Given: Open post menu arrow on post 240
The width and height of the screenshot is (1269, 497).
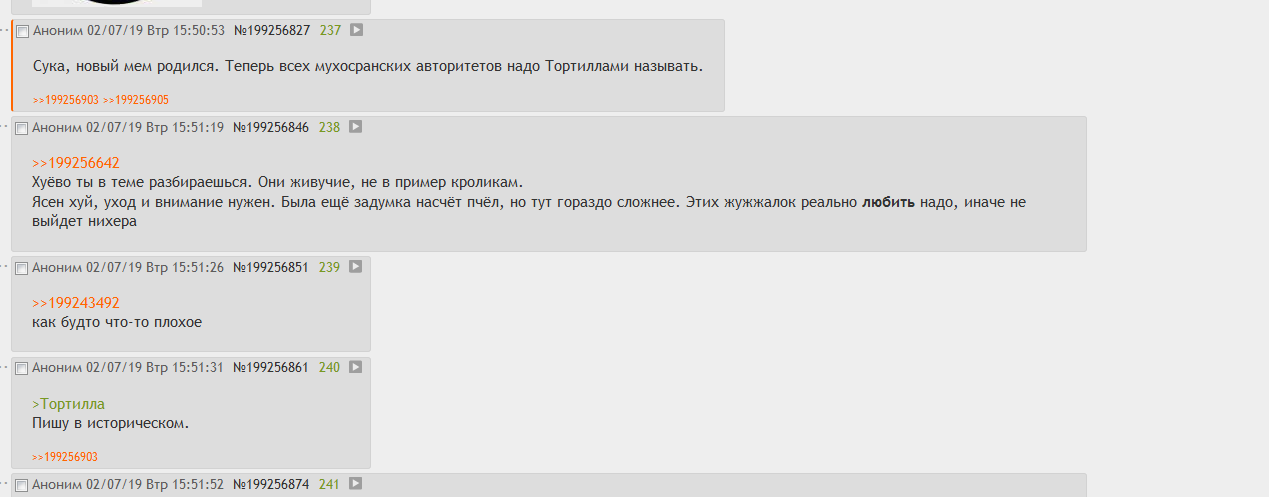Looking at the screenshot, I should [x=355, y=367].
